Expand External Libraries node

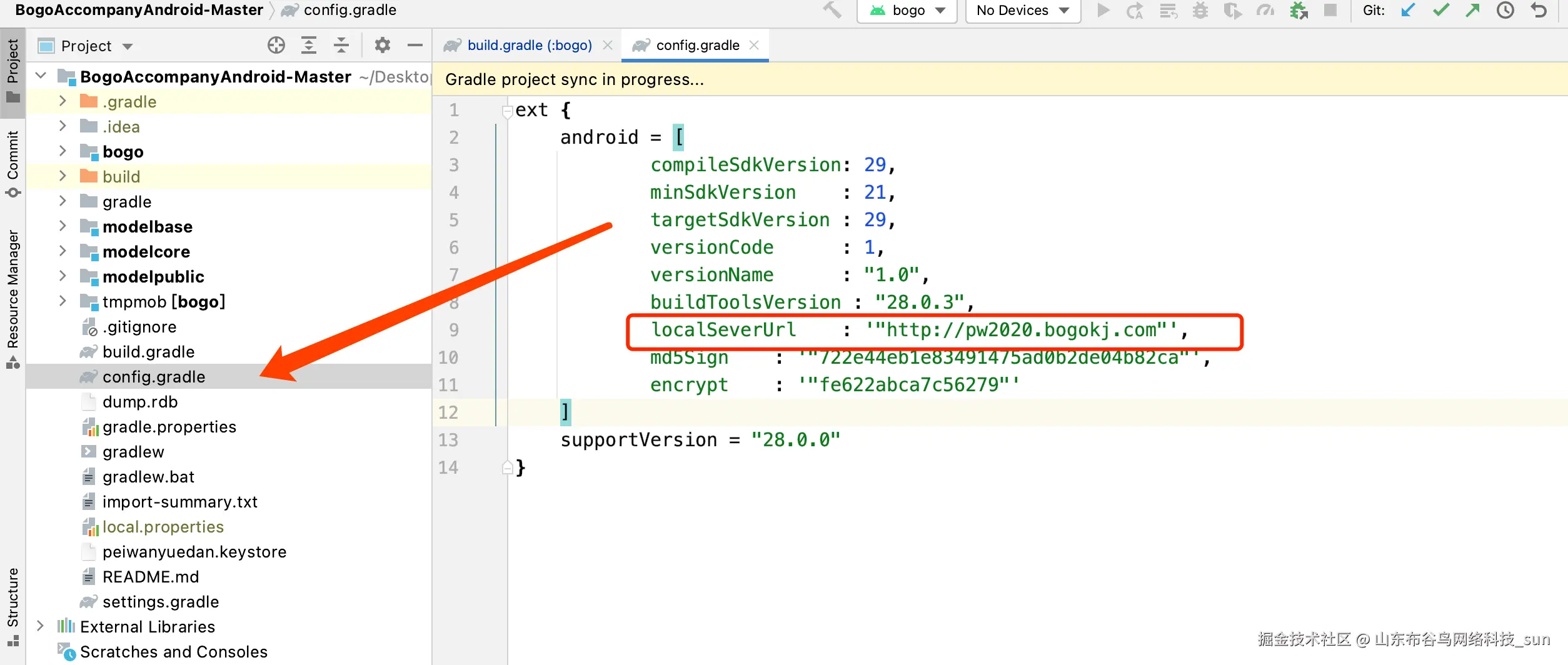[x=41, y=626]
